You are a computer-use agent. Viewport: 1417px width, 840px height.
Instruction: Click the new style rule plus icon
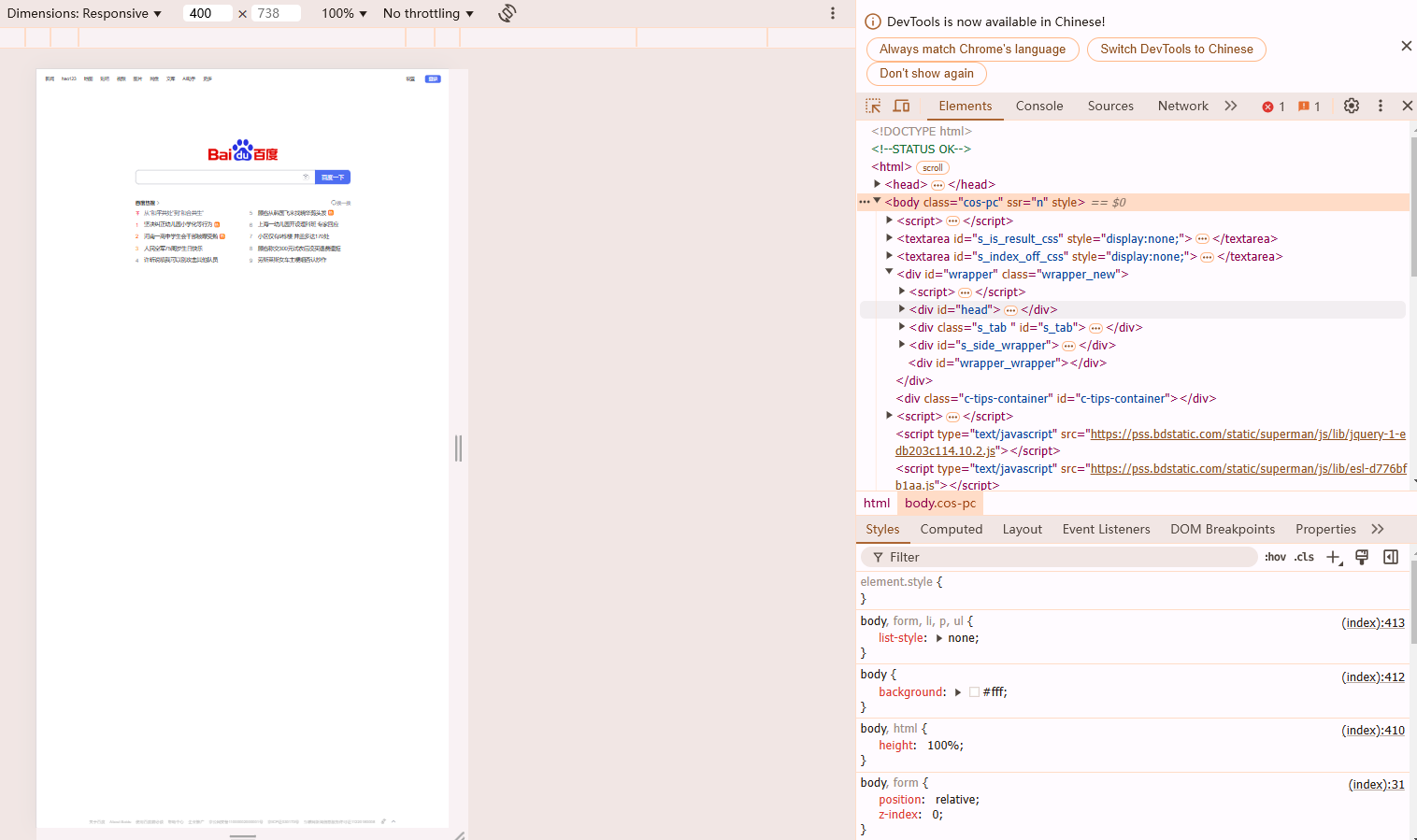[1334, 557]
